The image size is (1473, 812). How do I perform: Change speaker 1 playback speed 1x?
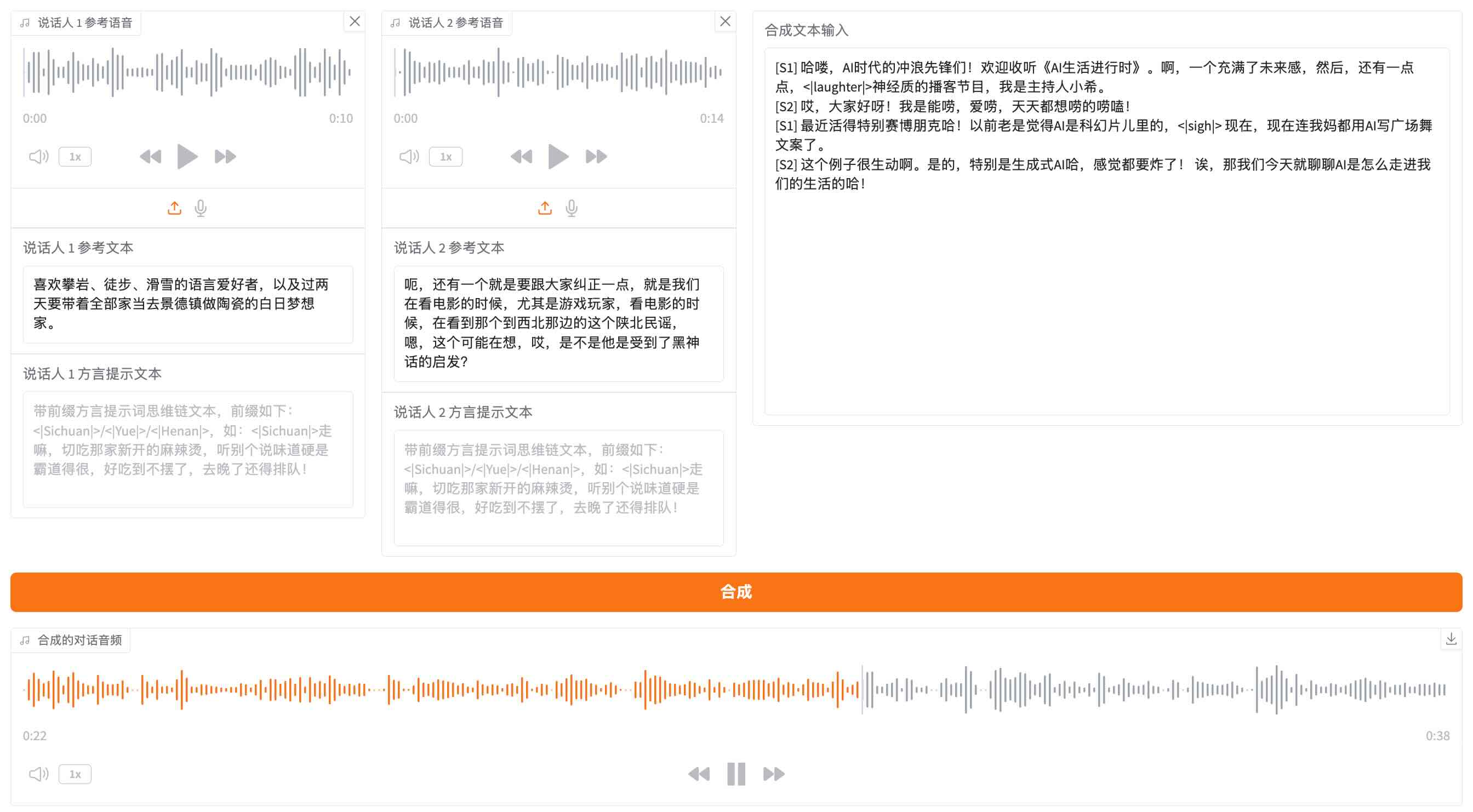click(75, 156)
